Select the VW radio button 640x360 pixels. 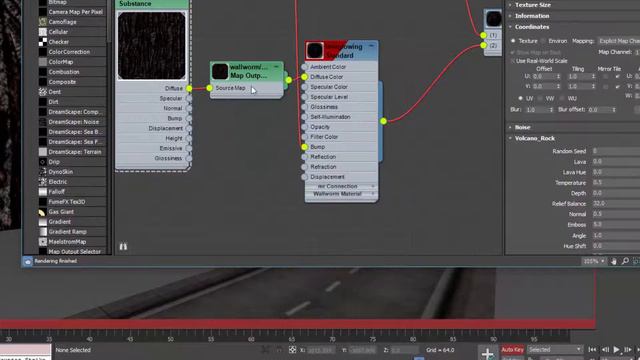click(x=540, y=98)
